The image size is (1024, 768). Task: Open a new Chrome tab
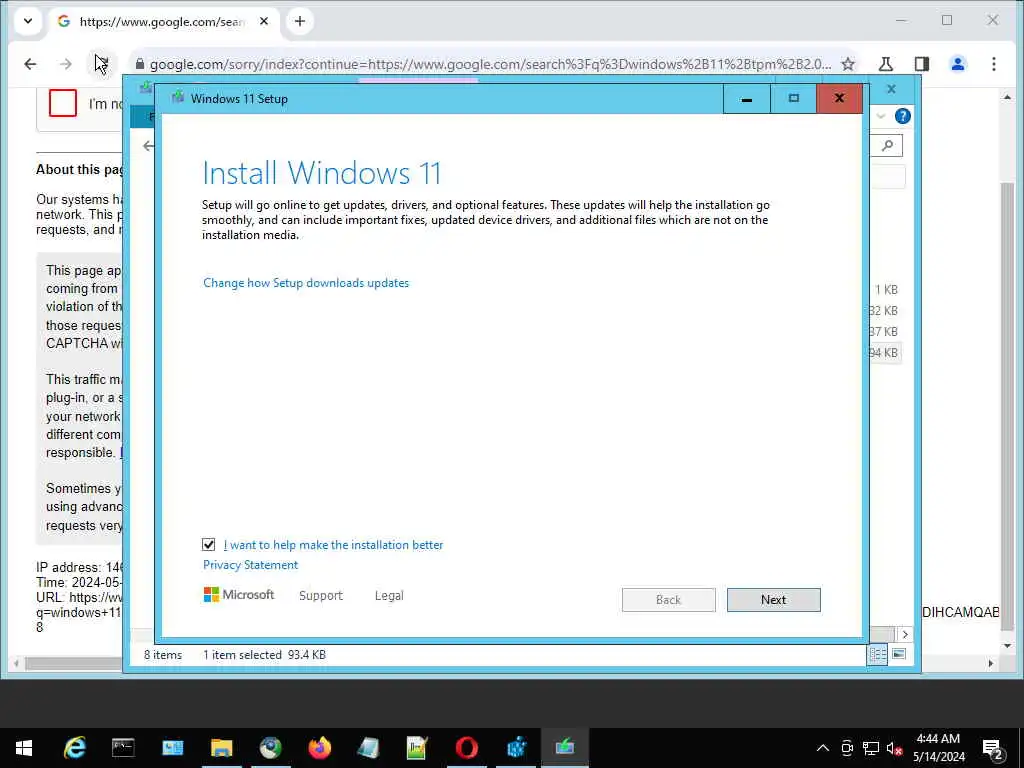300,22
